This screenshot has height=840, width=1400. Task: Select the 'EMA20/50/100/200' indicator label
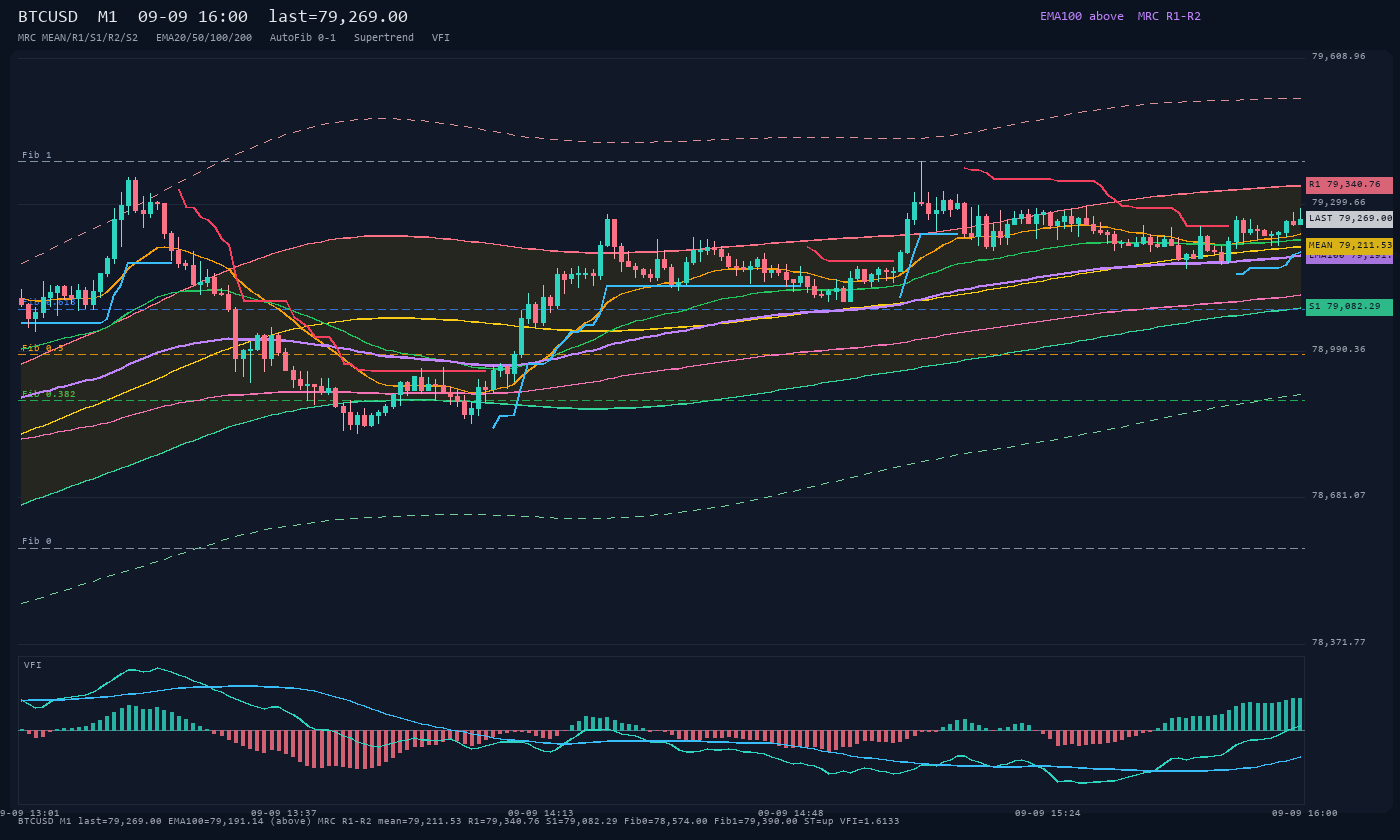point(204,38)
